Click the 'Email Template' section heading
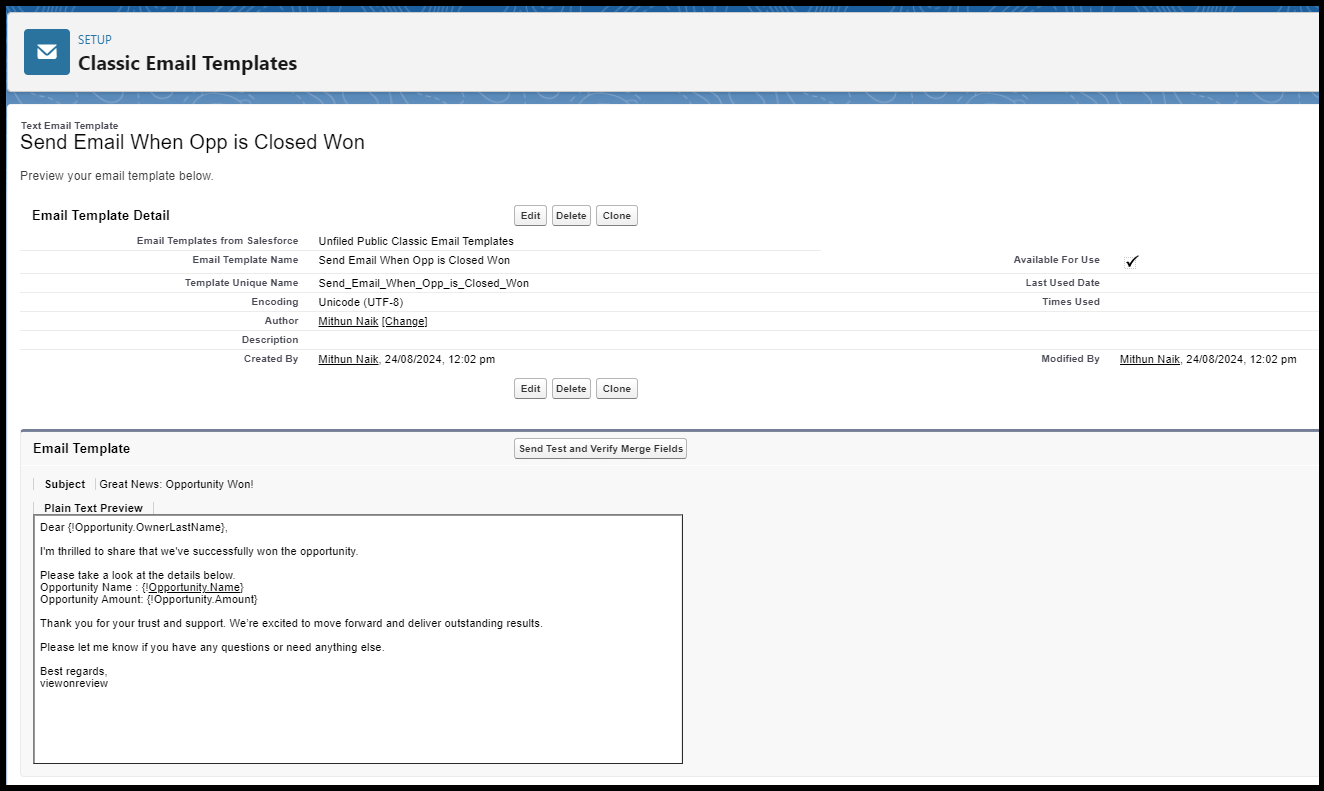 coord(82,448)
